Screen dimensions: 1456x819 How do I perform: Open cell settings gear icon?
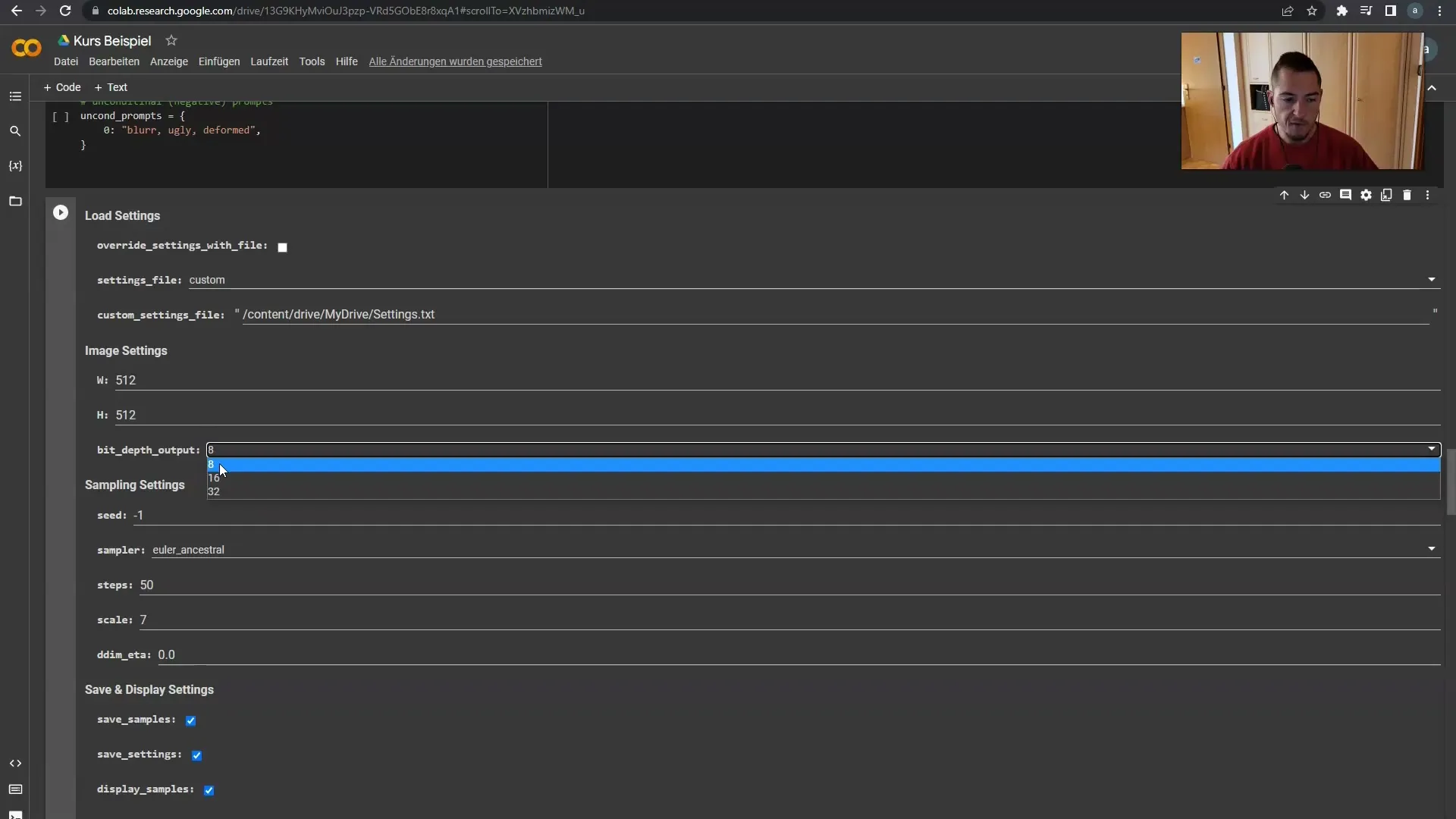pyautogui.click(x=1366, y=195)
